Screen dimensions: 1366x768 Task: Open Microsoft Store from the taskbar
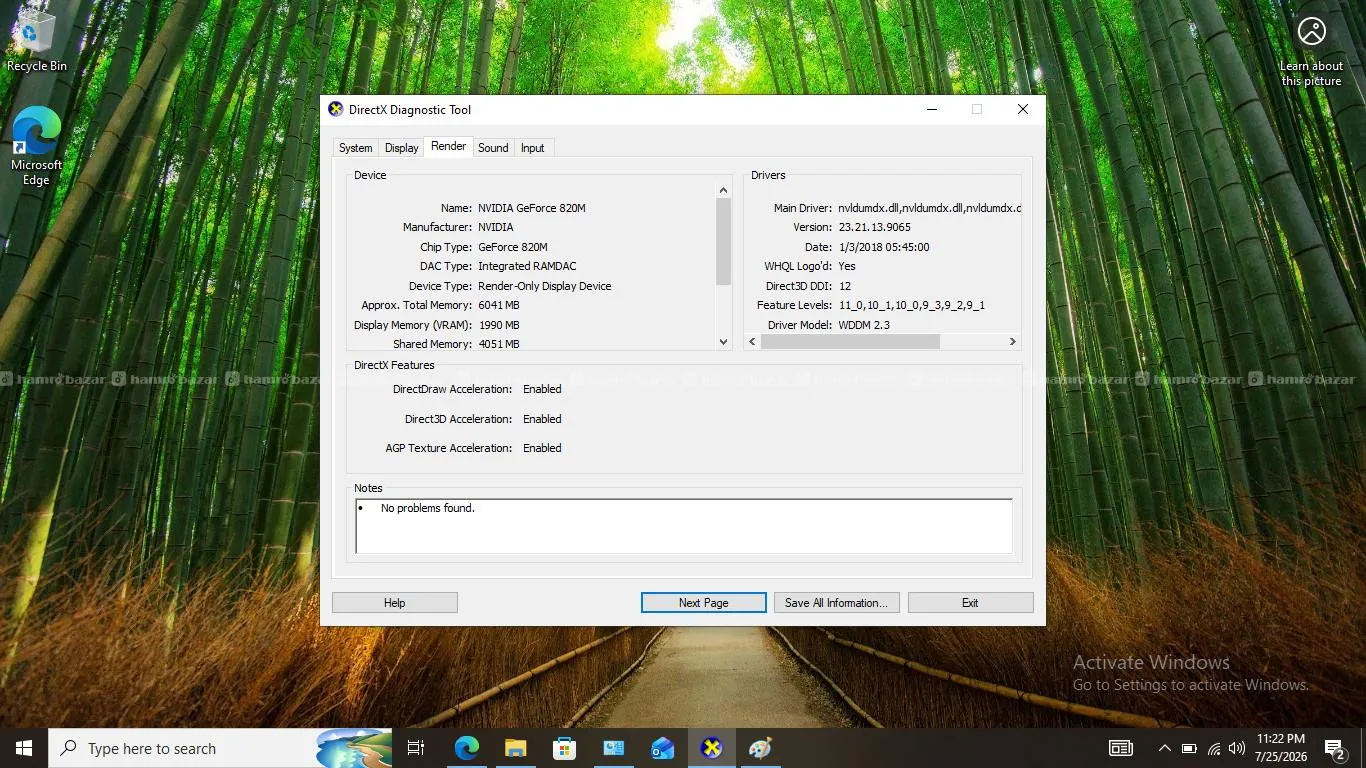point(564,748)
